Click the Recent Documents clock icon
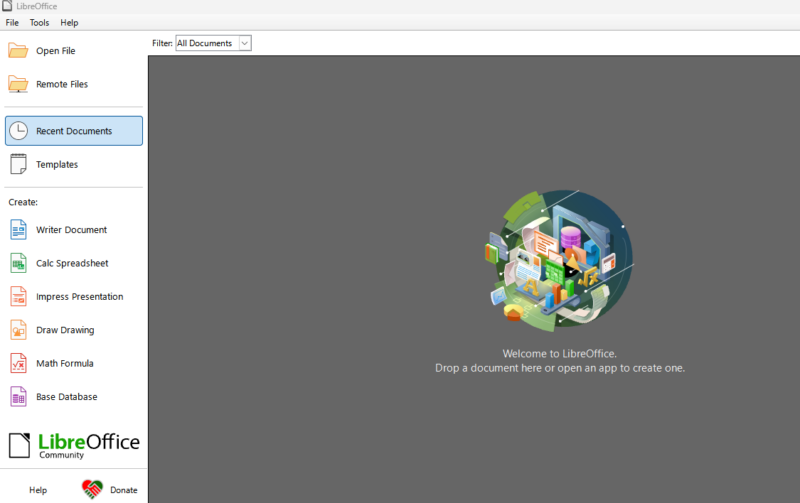Image resolution: width=800 pixels, height=503 pixels. click(x=18, y=131)
